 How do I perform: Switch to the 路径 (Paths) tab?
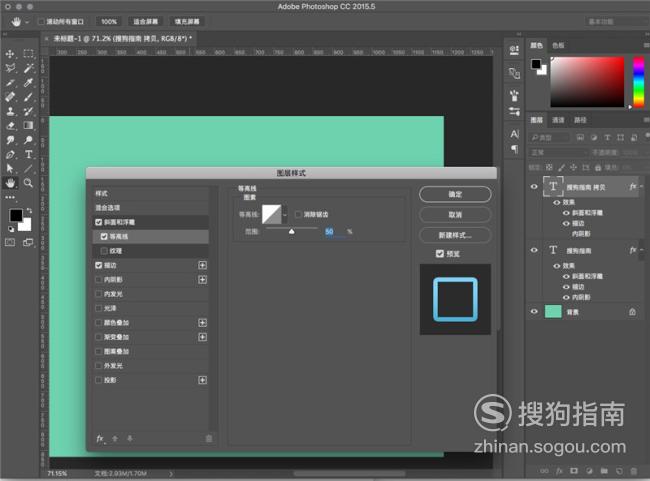point(580,120)
